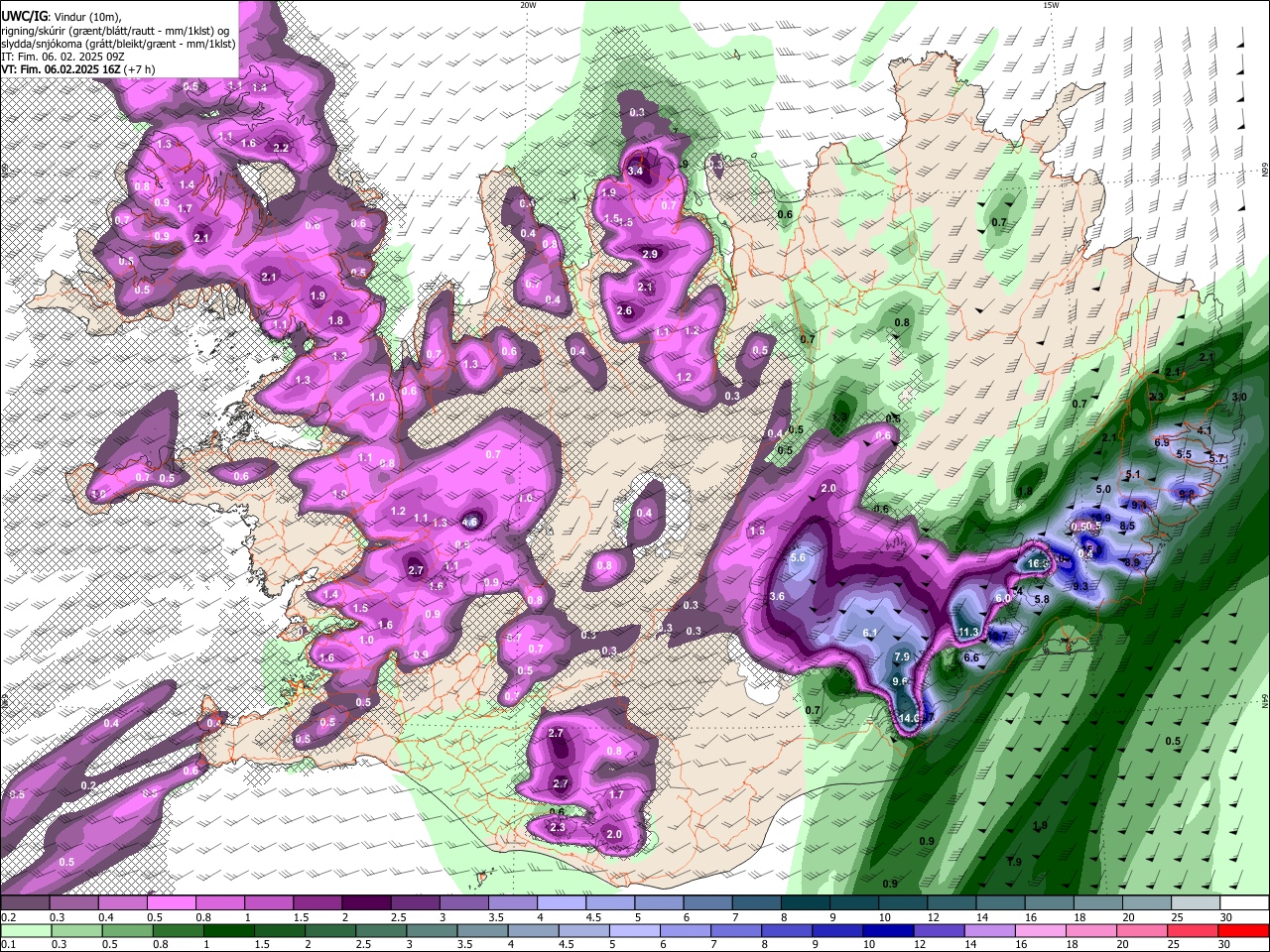Click the '15W' longitude label
Screen dimensions: 1270x952
pos(1051,5)
